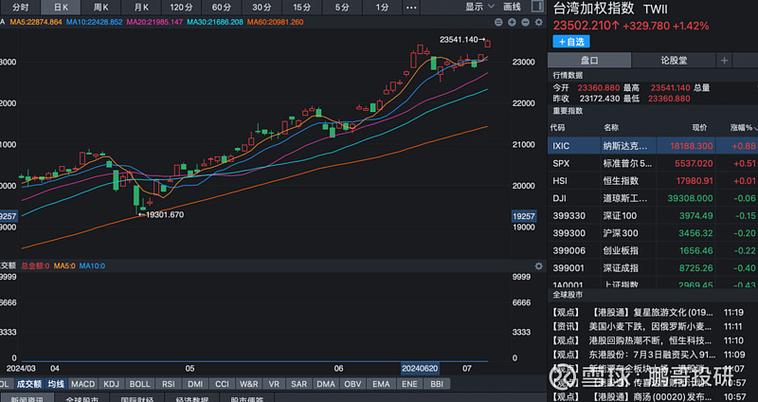Open the more timeframes ellipsis menu
This screenshot has height=402, width=758.
(x=411, y=7)
